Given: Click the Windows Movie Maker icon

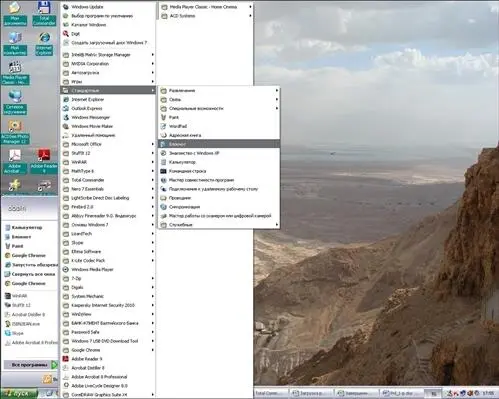Looking at the screenshot, I should 66,126.
